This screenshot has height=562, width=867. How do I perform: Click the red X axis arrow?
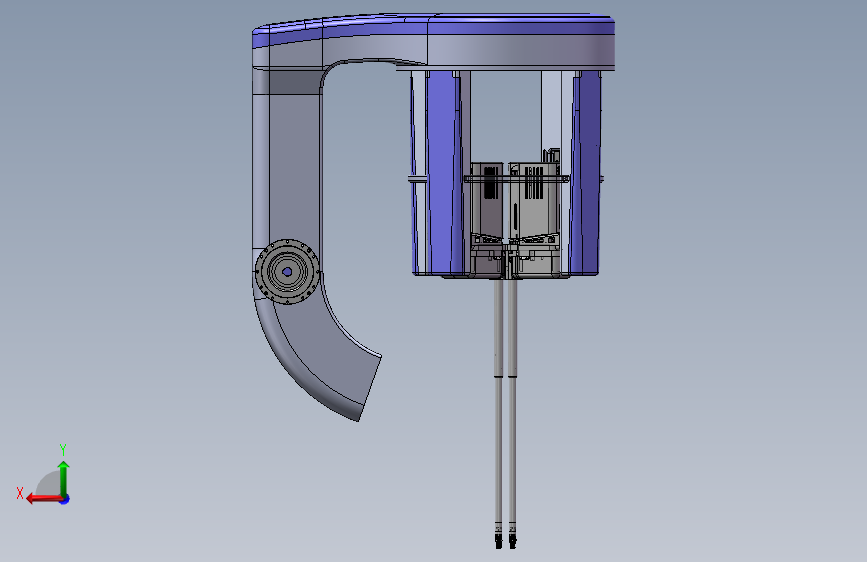[x=43, y=499]
